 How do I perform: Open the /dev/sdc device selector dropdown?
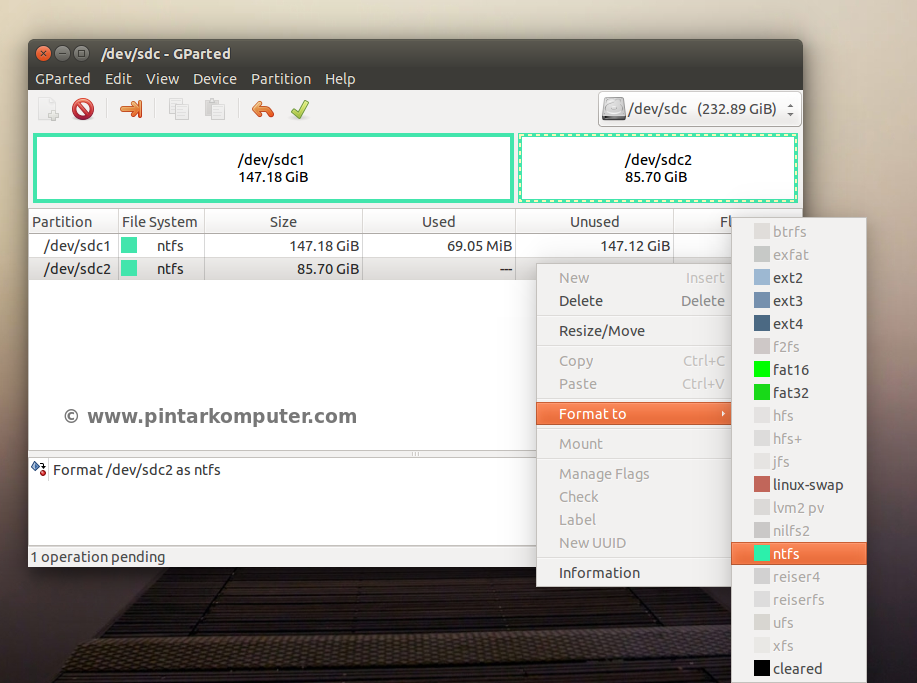[x=699, y=109]
